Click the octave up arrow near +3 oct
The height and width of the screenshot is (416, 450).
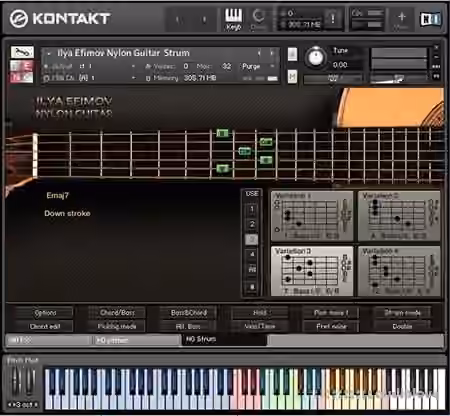click(x=36, y=405)
